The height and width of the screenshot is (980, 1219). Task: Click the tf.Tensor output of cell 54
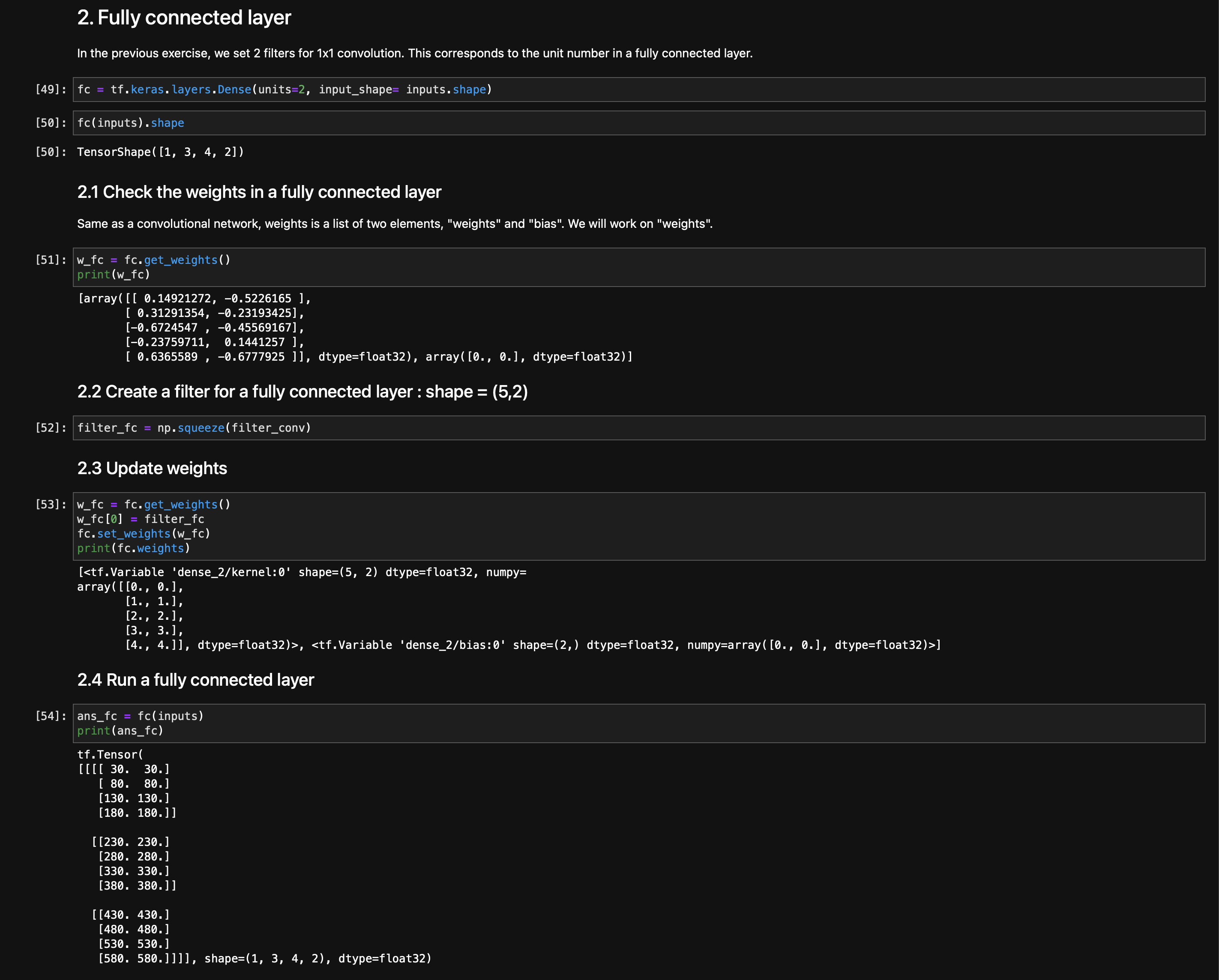[254, 856]
